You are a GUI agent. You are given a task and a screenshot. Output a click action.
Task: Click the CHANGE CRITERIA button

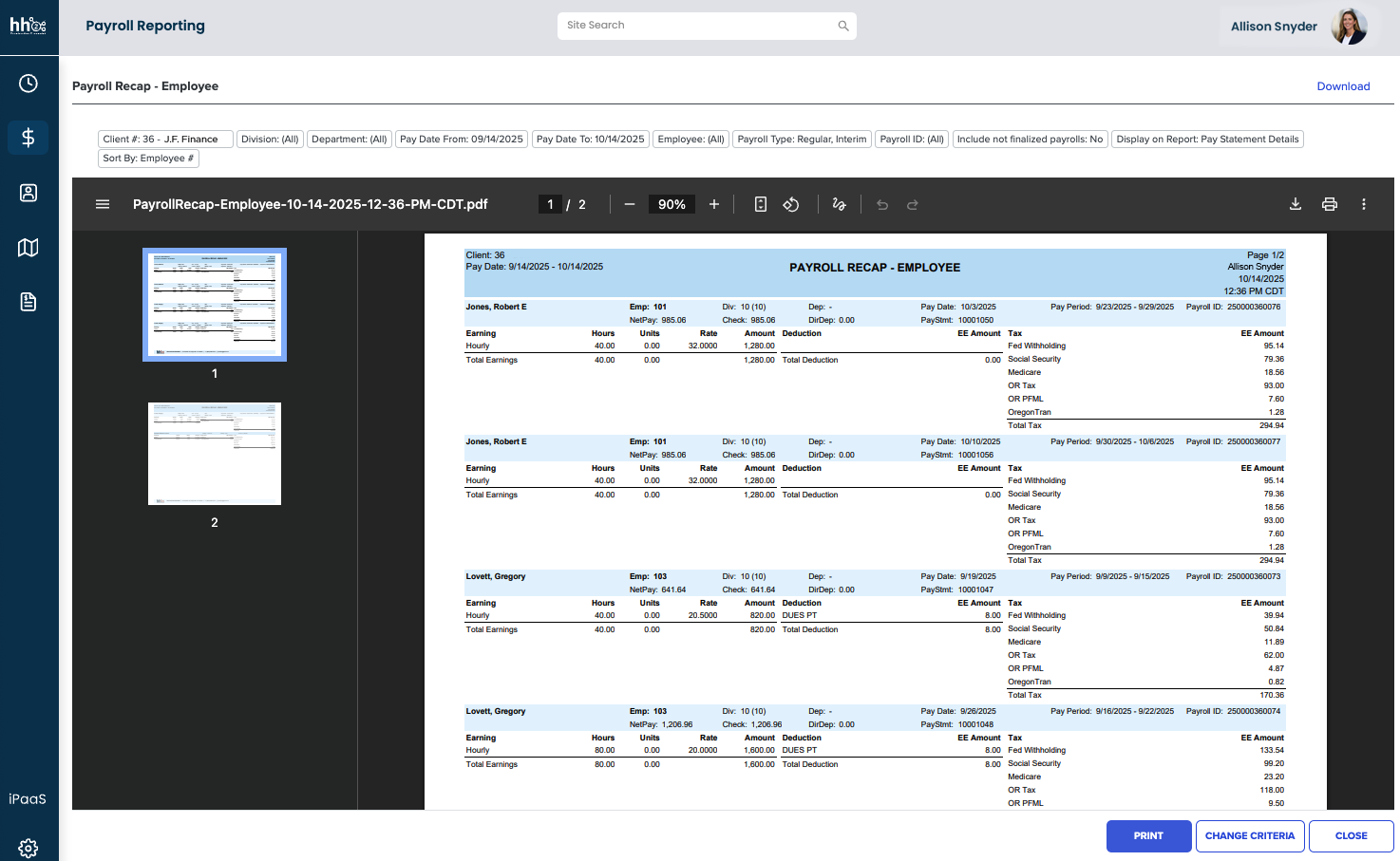tap(1250, 836)
